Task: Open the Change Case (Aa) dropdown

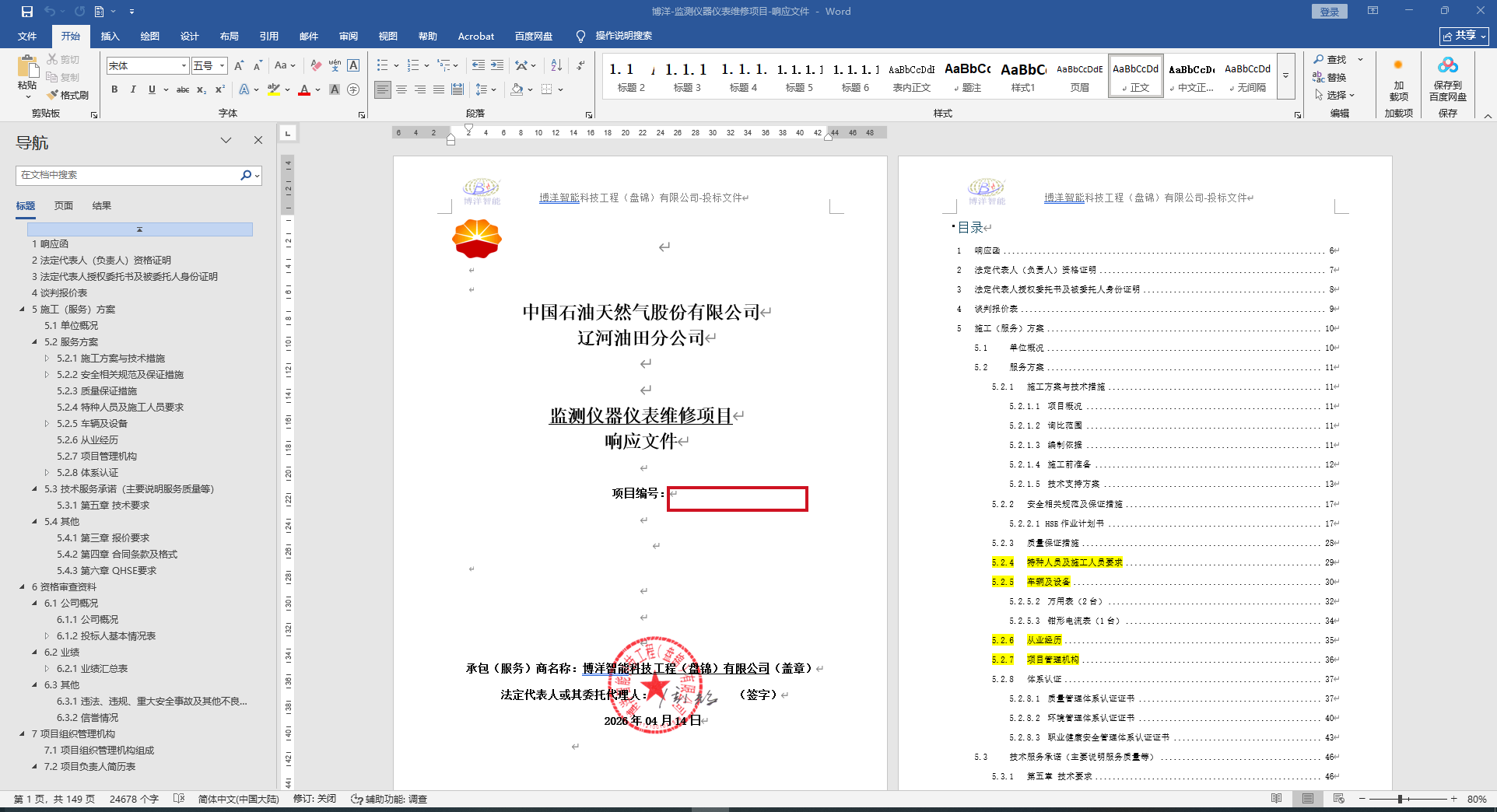Action: pos(285,66)
